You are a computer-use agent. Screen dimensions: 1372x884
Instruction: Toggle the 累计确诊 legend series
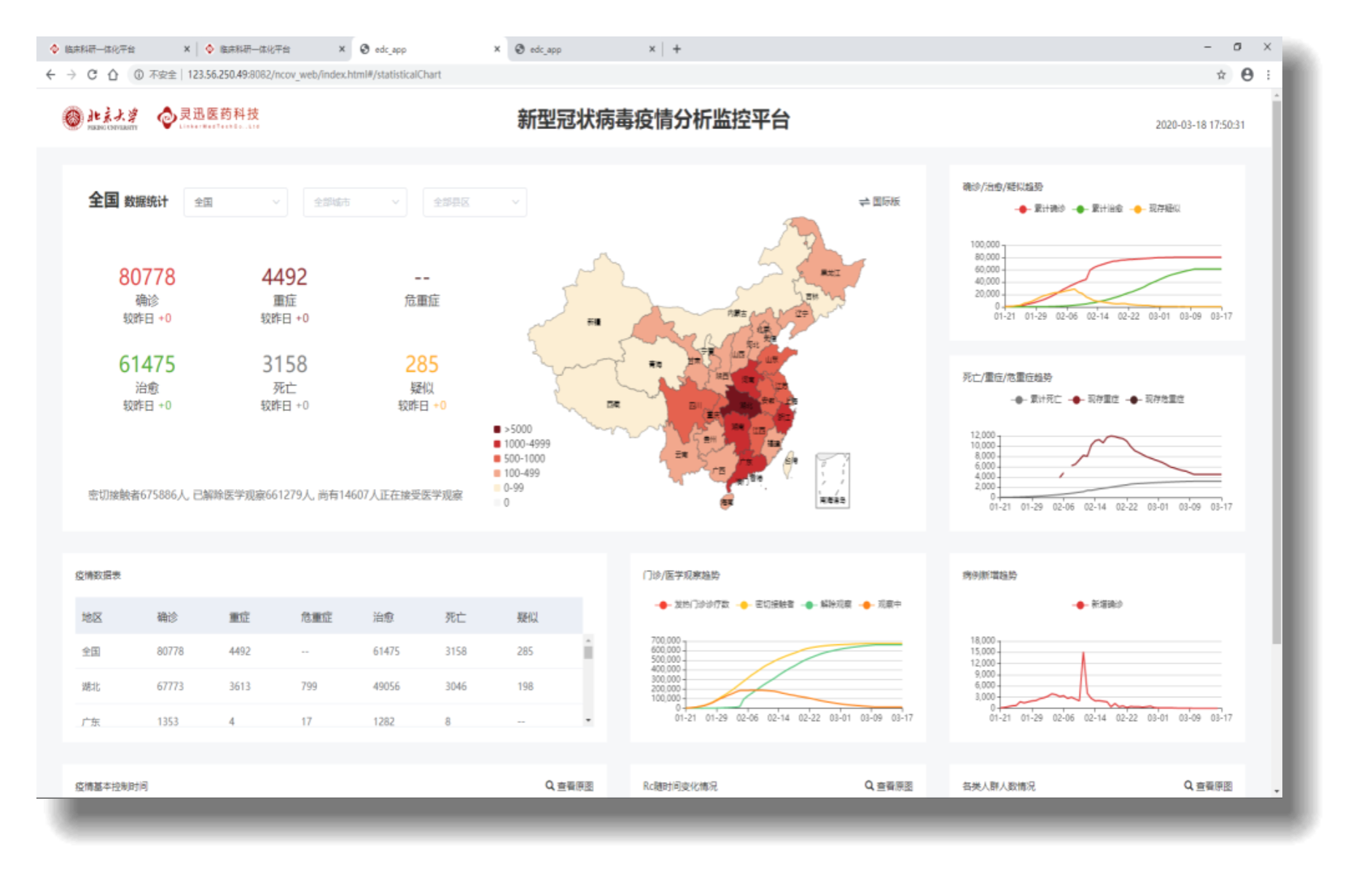pos(1040,209)
